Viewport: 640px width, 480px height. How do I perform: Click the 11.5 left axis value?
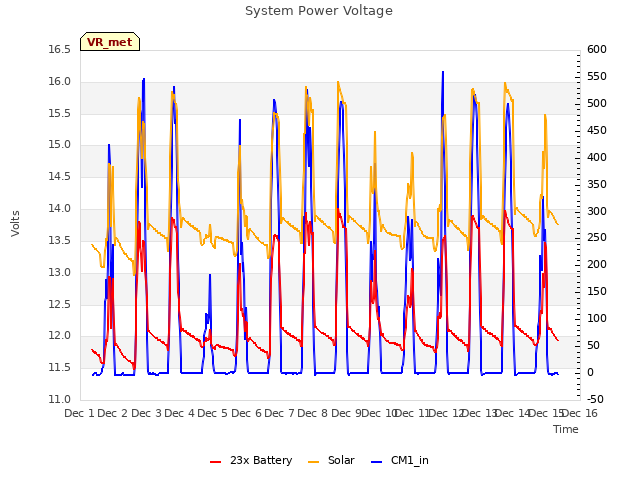pyautogui.click(x=60, y=368)
